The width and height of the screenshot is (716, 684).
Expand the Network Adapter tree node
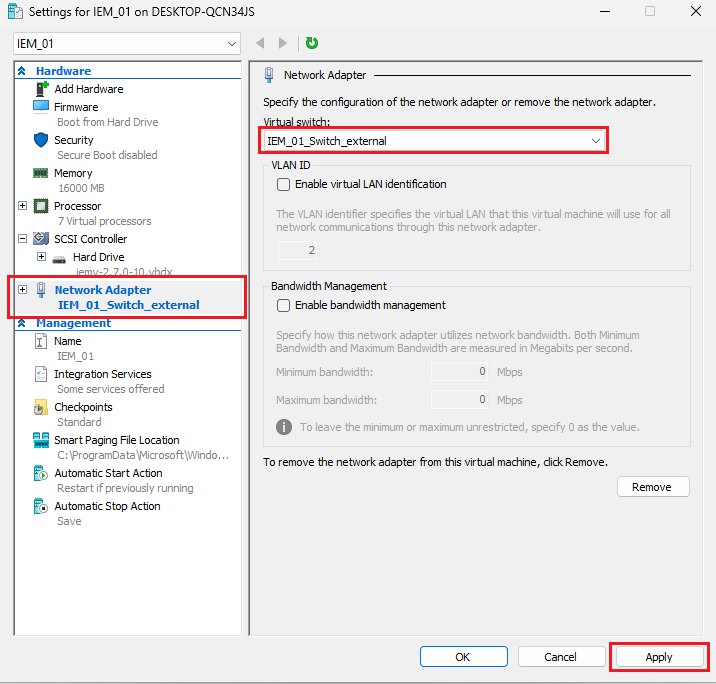[23, 290]
